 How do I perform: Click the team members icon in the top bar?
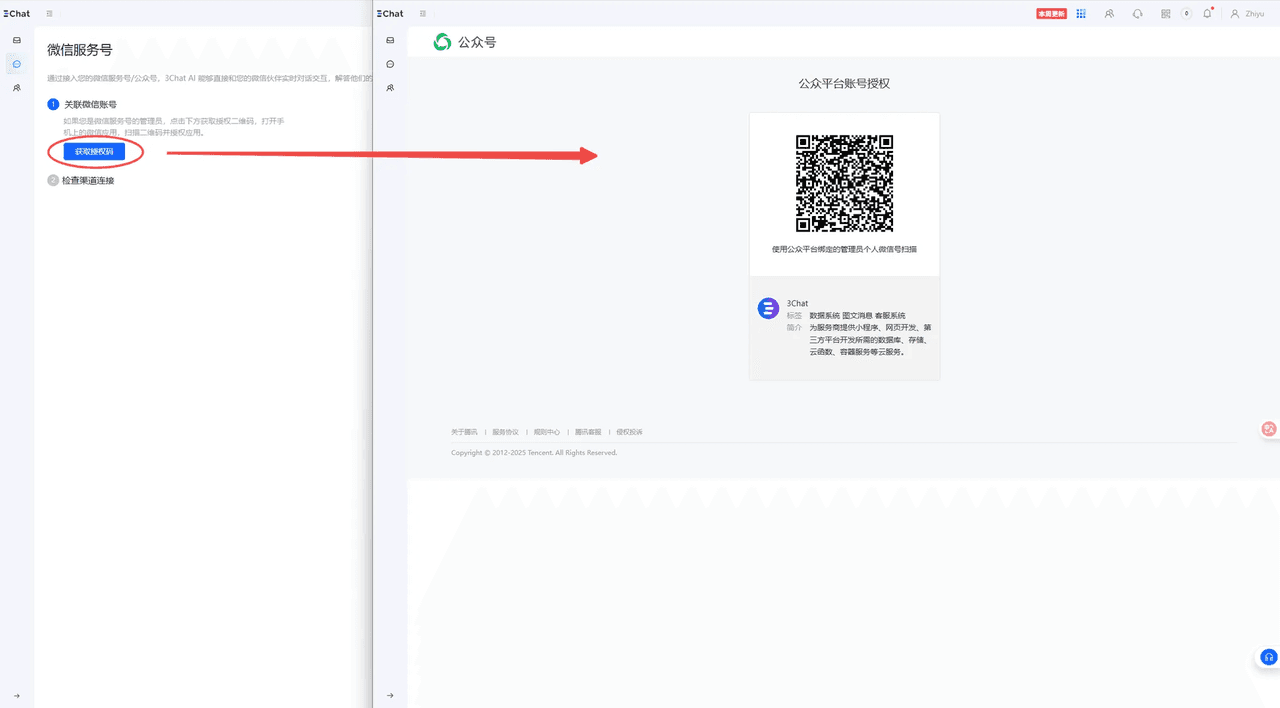1109,14
